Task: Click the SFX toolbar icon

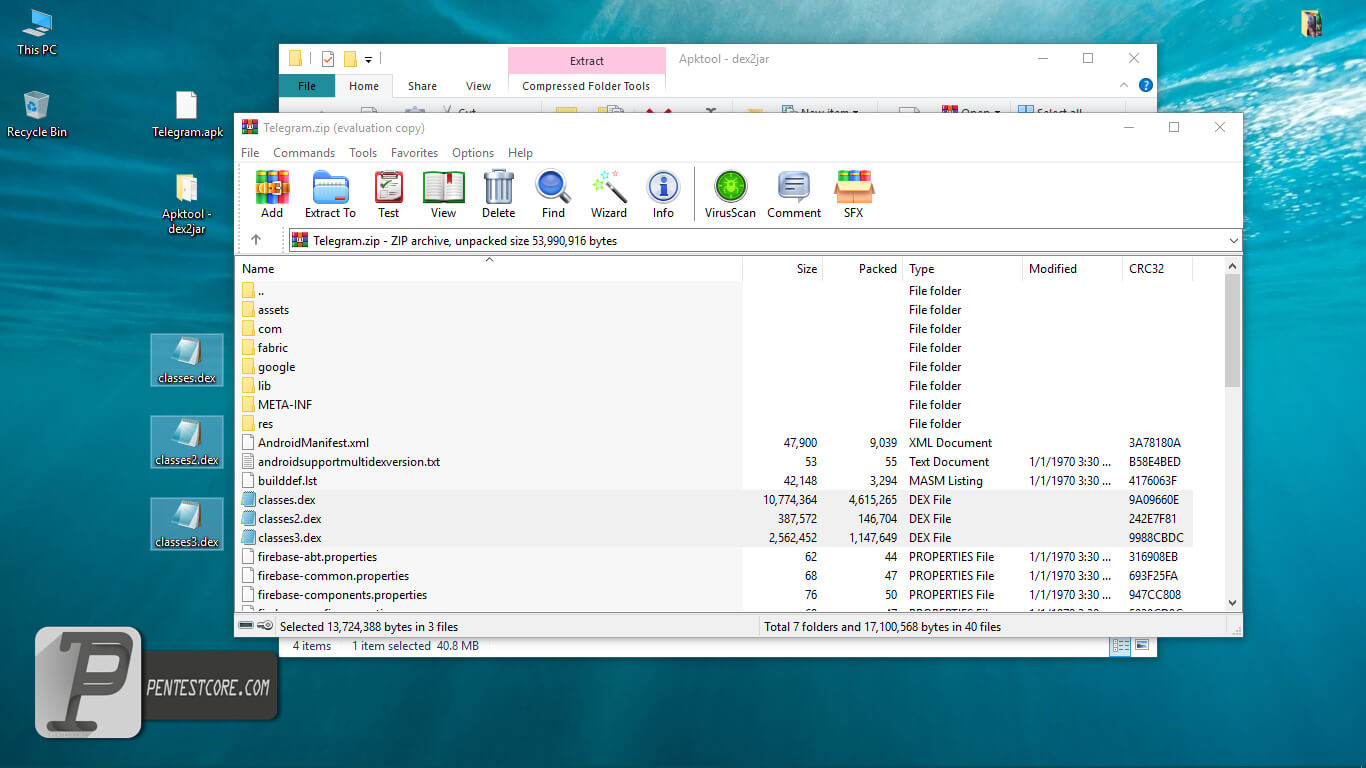Action: click(853, 194)
